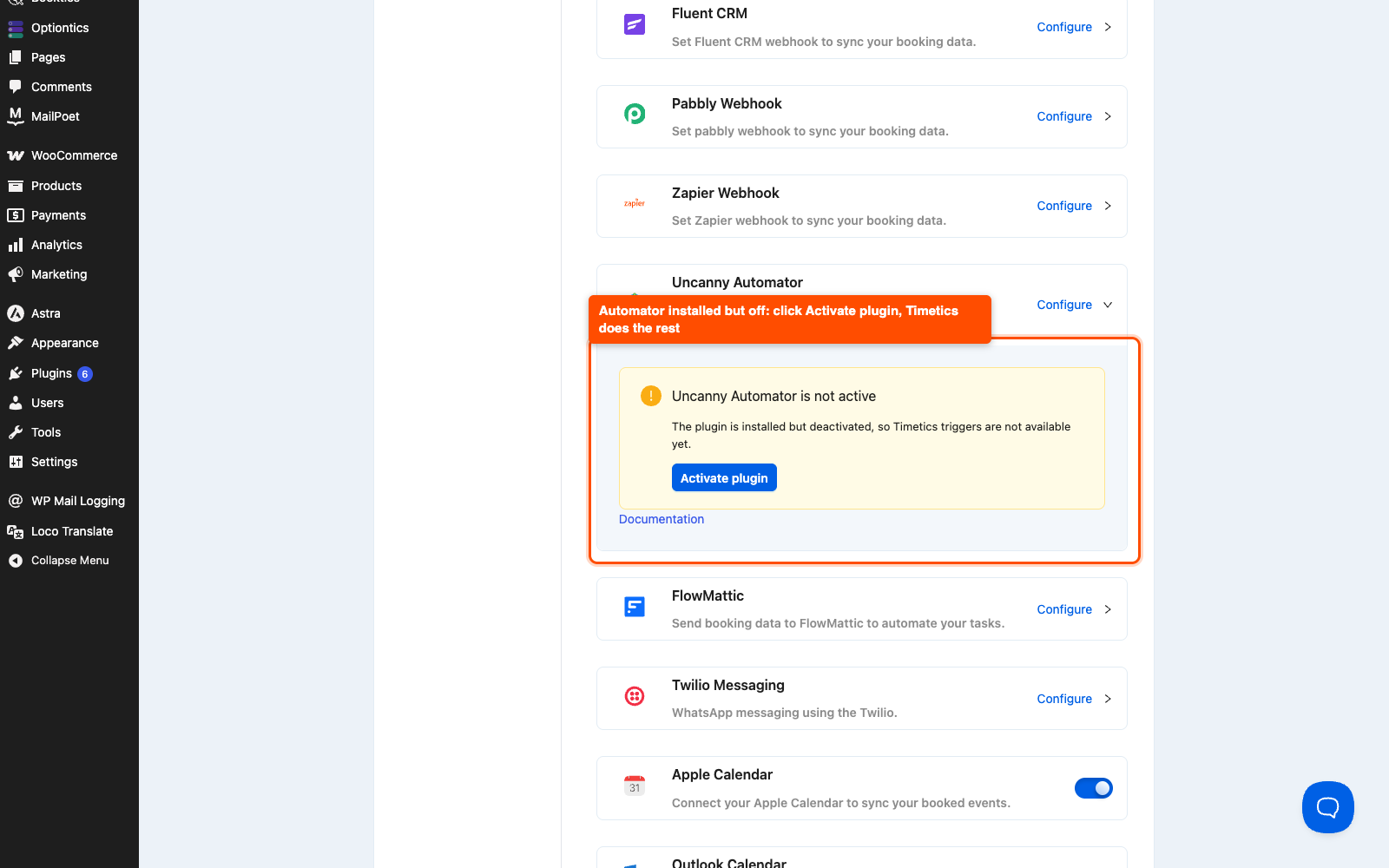Click Configure for Pabbly Webhook

1064,116
